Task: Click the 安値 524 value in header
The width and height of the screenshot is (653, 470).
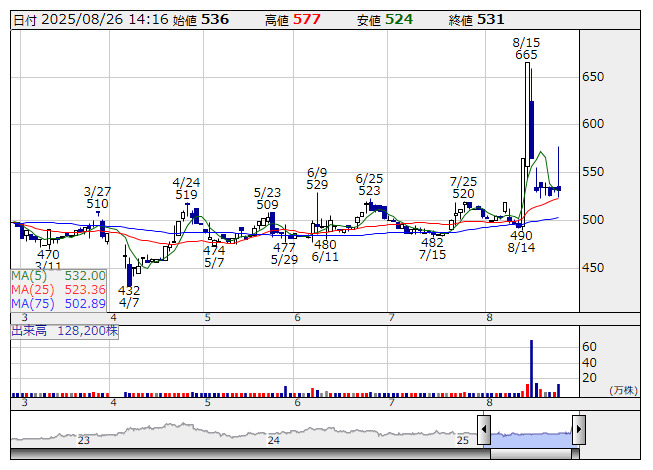Action: point(399,20)
